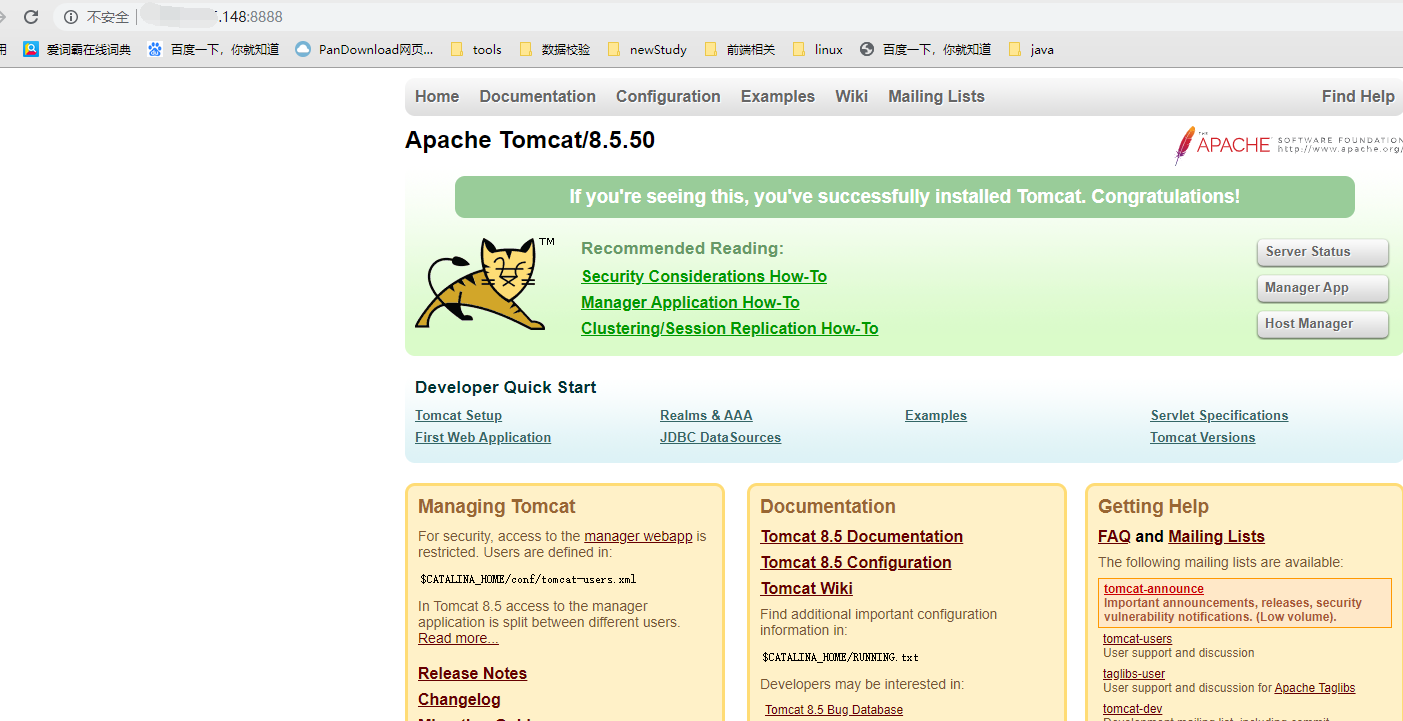This screenshot has width=1403, height=721.
Task: Open the FAQ link under Getting Help
Action: pyautogui.click(x=1114, y=537)
